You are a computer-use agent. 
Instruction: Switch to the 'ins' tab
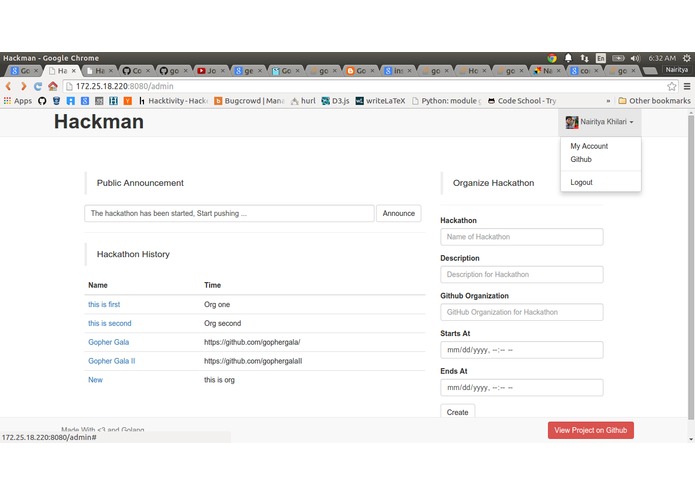pyautogui.click(x=397, y=70)
